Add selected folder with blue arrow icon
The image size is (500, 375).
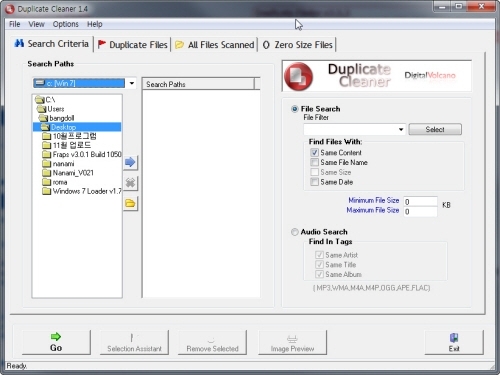(130, 162)
